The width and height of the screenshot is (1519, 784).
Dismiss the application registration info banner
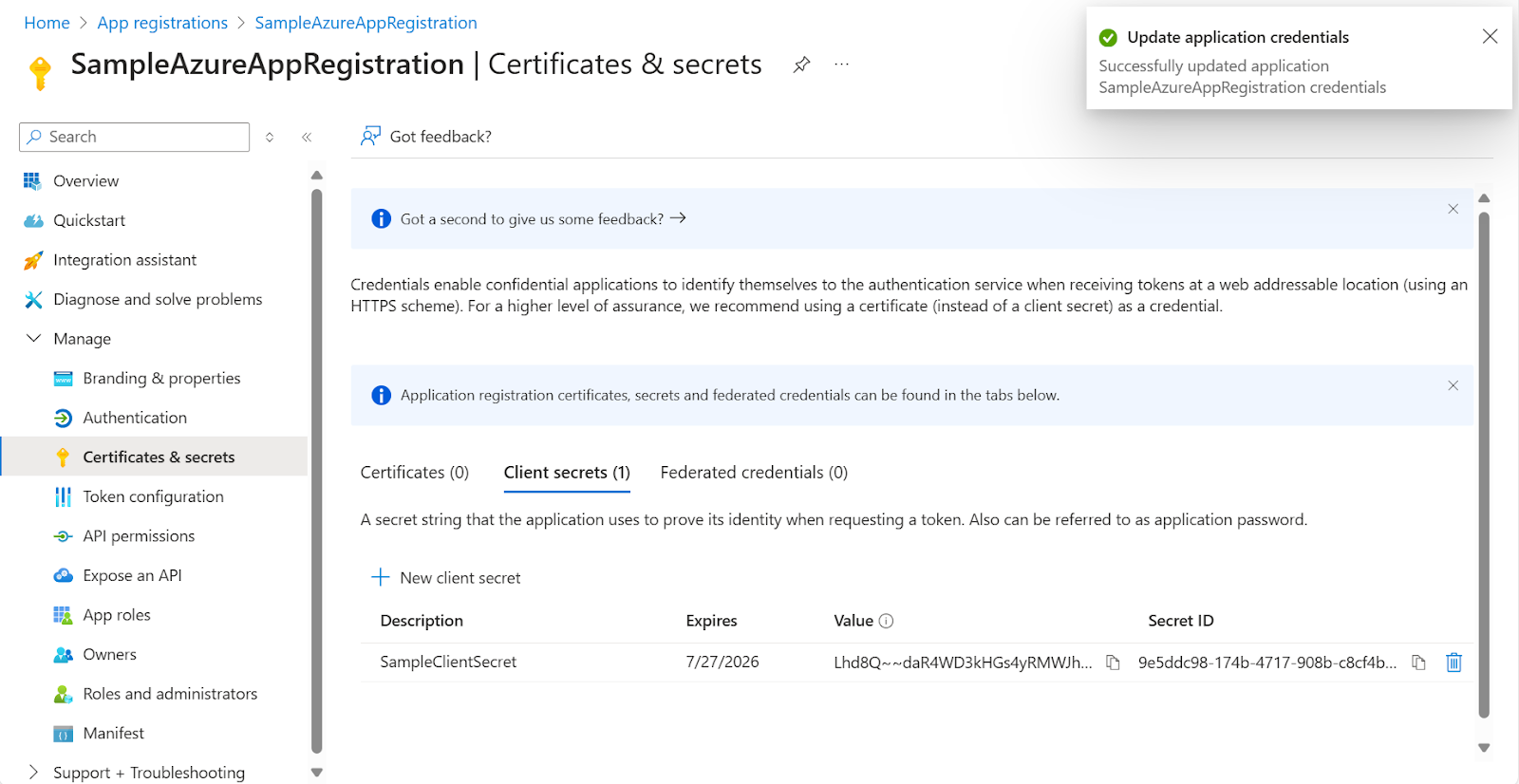(1453, 385)
